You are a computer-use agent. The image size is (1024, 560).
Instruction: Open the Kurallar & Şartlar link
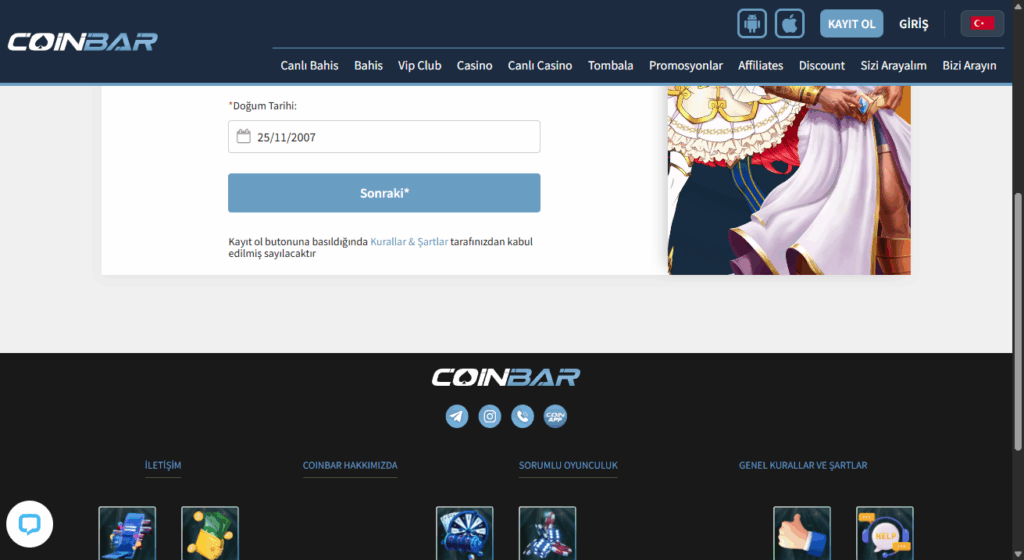pyautogui.click(x=409, y=242)
